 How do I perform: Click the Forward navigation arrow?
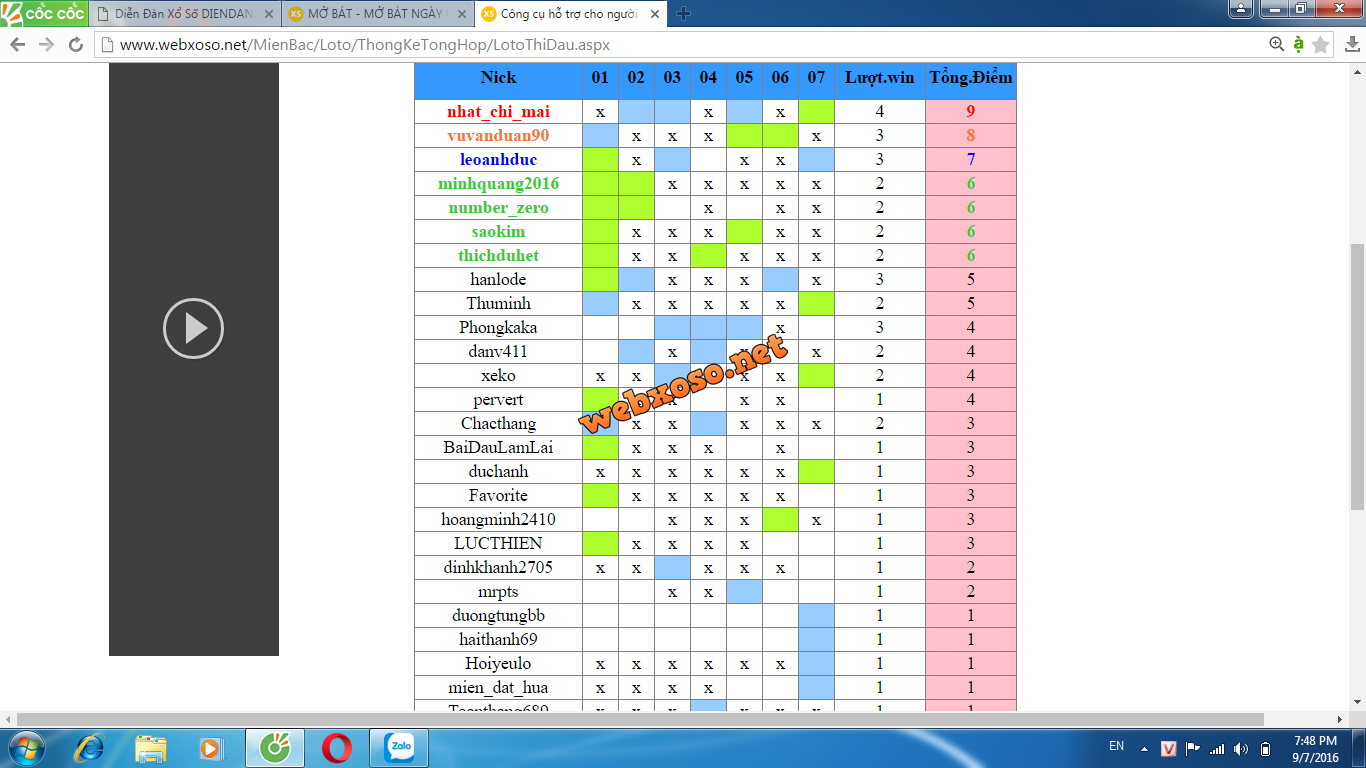[x=46, y=45]
